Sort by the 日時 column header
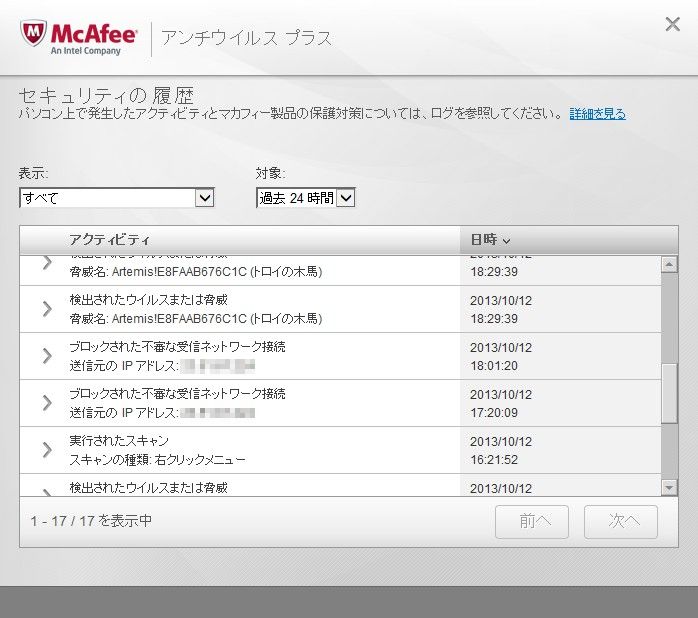Screen dimensions: 698x618 pyautogui.click(x=490, y=240)
